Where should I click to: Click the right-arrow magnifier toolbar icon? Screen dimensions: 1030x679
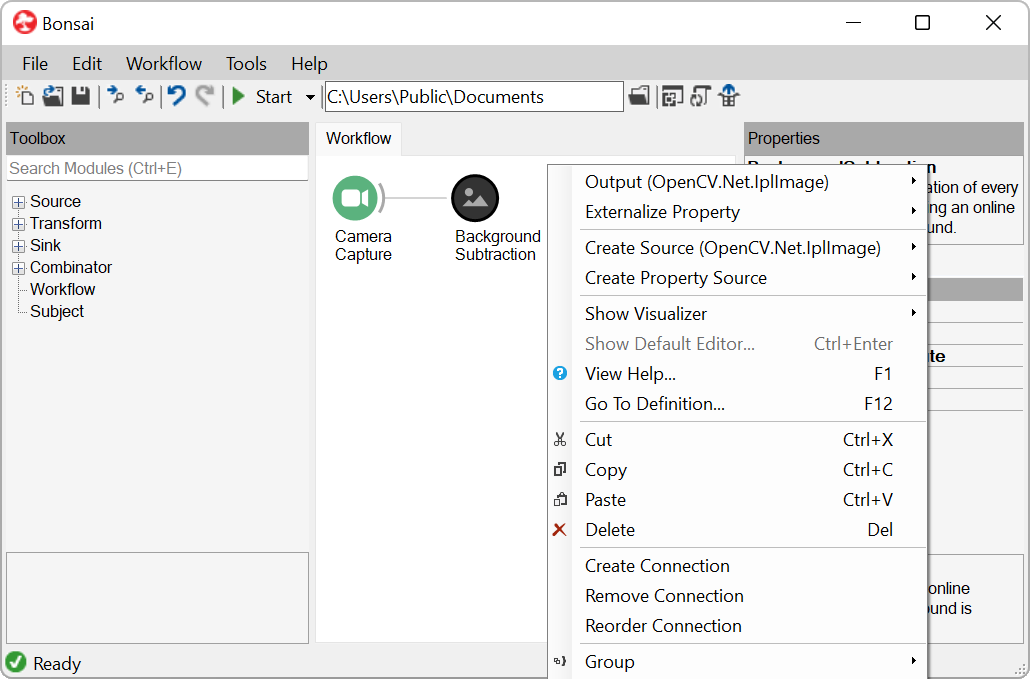coord(116,96)
